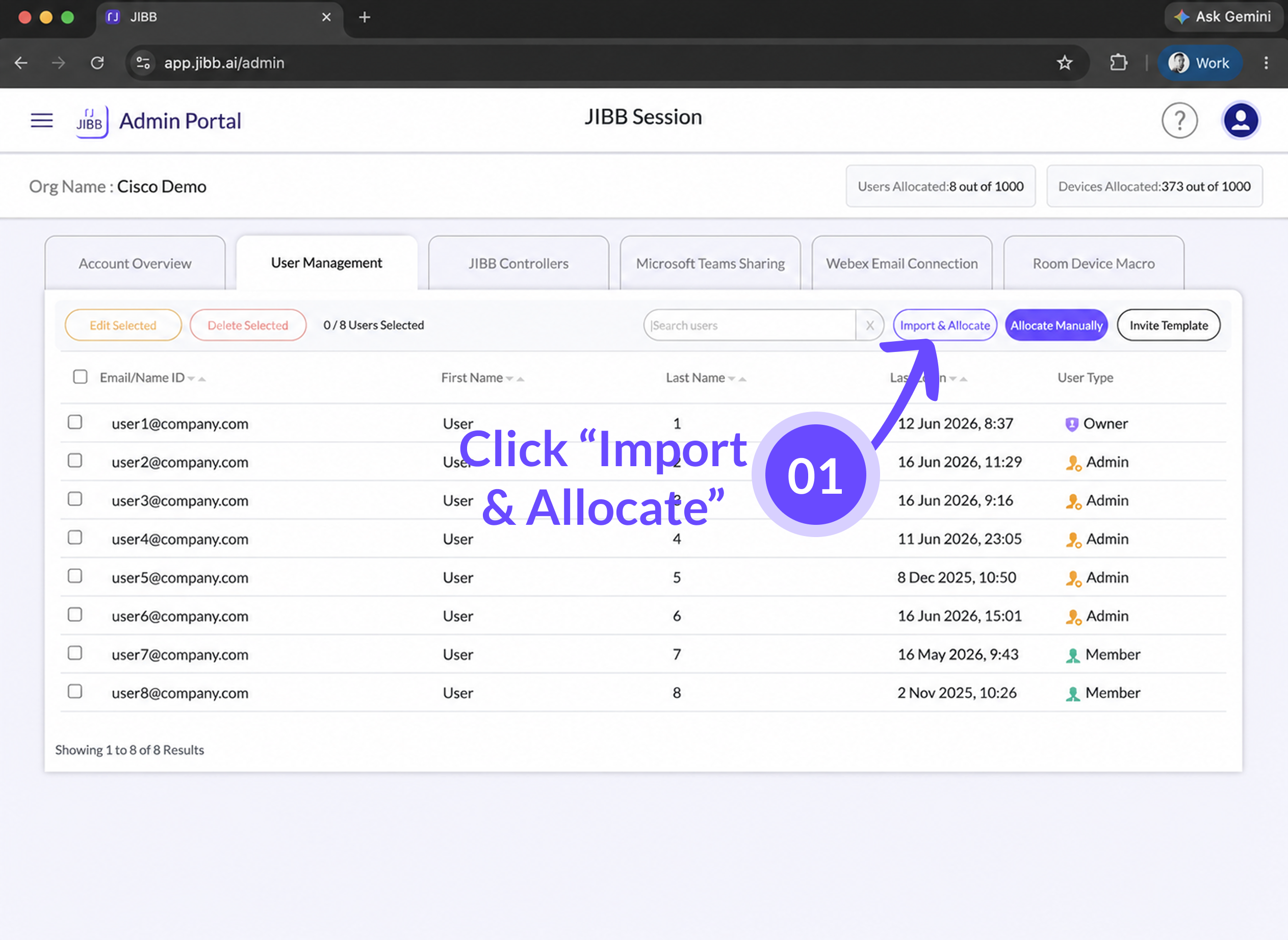Image resolution: width=1288 pixels, height=940 pixels.
Task: Open the Chrome three-dot menu
Action: (x=1266, y=63)
